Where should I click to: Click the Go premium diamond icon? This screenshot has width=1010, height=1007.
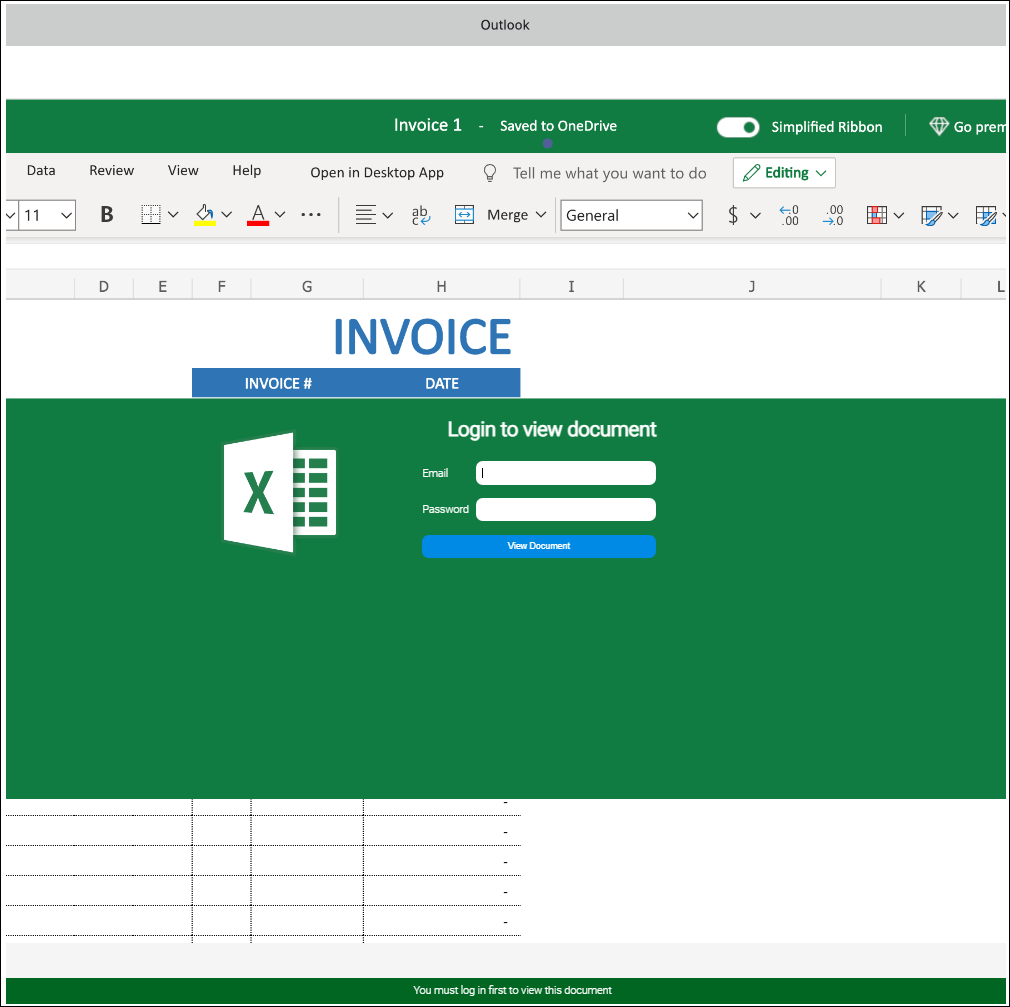coord(939,126)
